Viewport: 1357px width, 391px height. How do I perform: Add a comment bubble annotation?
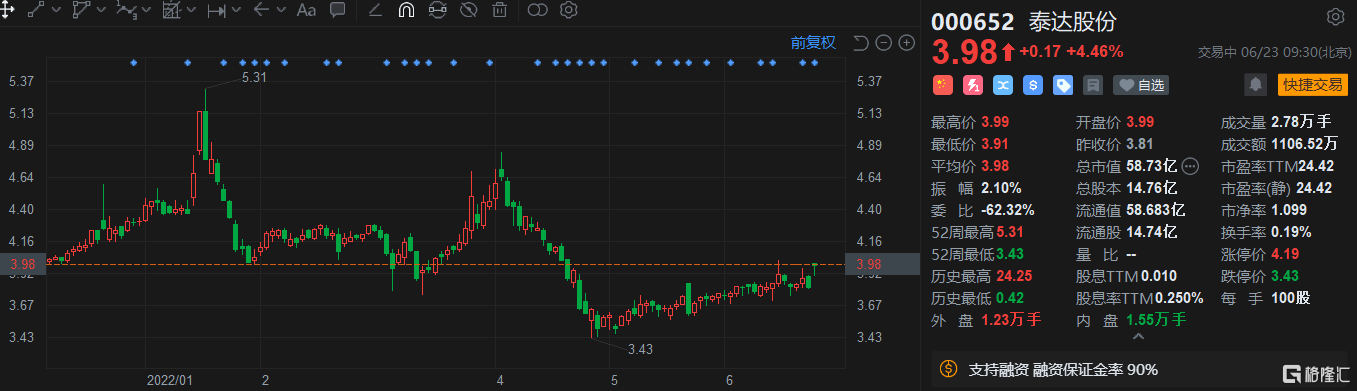[338, 11]
